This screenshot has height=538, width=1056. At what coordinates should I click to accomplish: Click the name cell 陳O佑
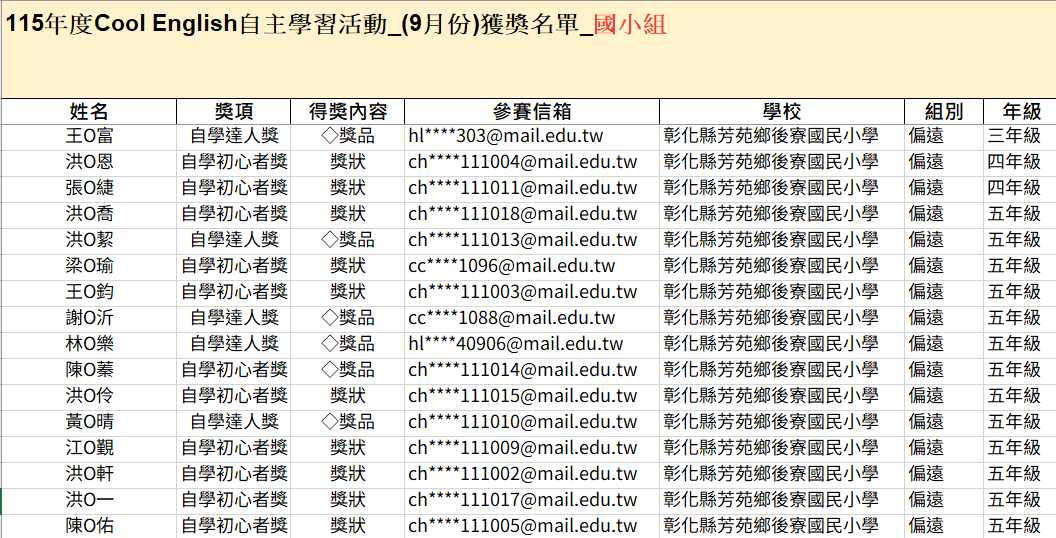[x=89, y=526]
